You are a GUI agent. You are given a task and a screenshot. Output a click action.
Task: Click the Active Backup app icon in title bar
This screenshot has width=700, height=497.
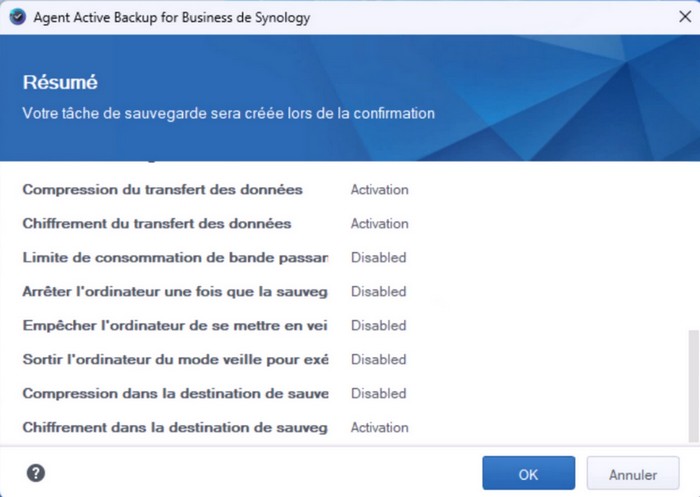pos(17,17)
